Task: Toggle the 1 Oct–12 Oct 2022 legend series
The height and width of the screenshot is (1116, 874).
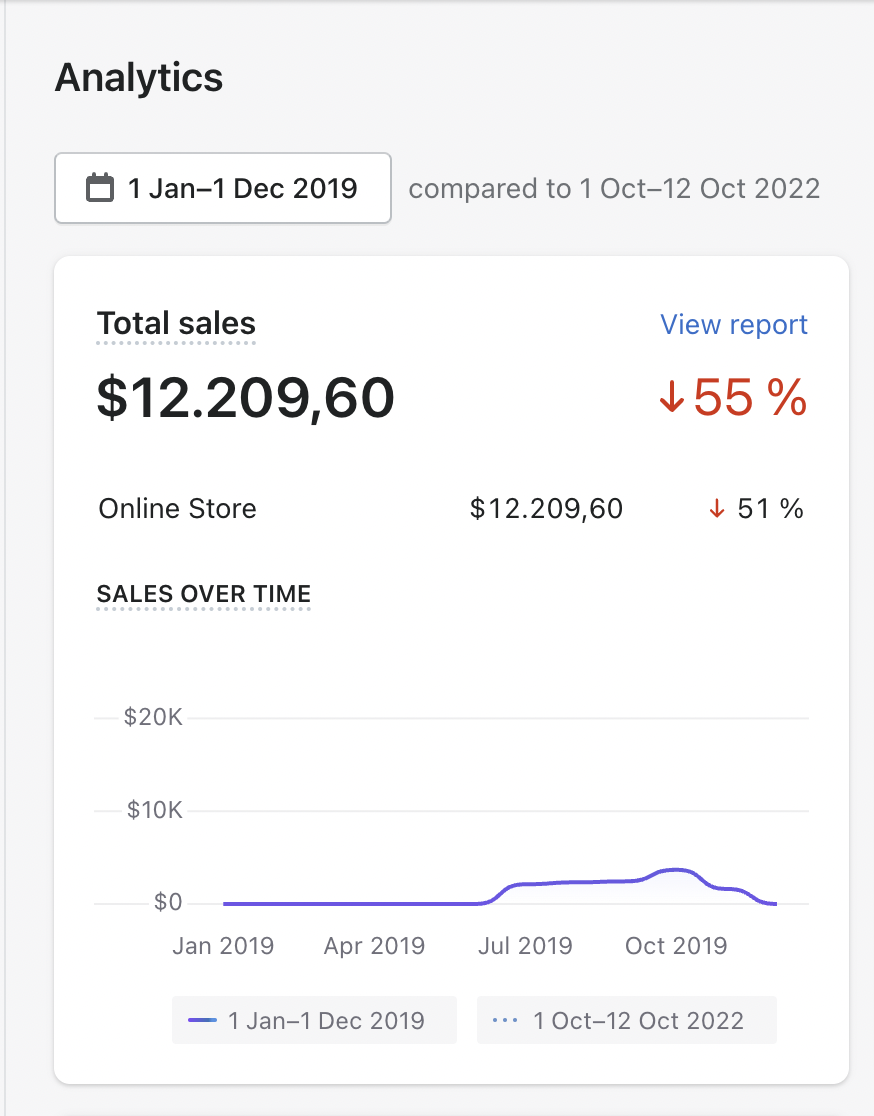Action: (626, 1020)
